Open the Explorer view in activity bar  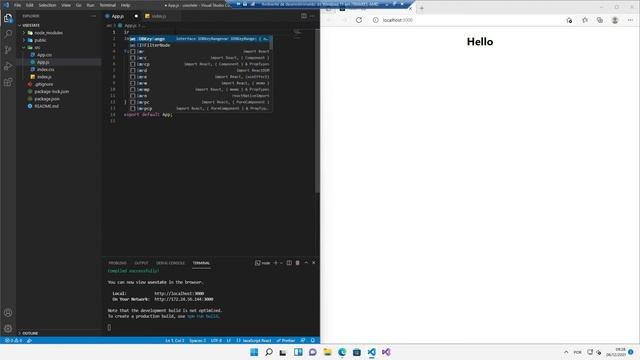coord(8,18)
